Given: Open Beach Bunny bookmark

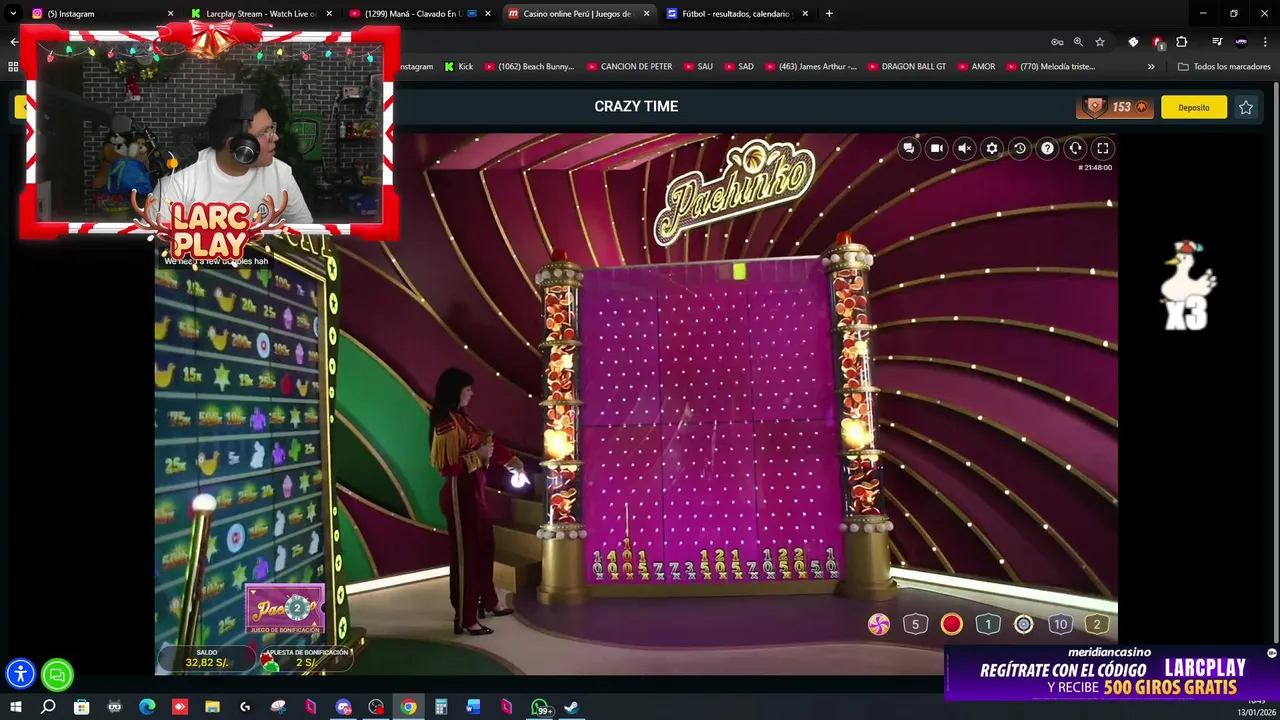Looking at the screenshot, I should pyautogui.click(x=530, y=66).
